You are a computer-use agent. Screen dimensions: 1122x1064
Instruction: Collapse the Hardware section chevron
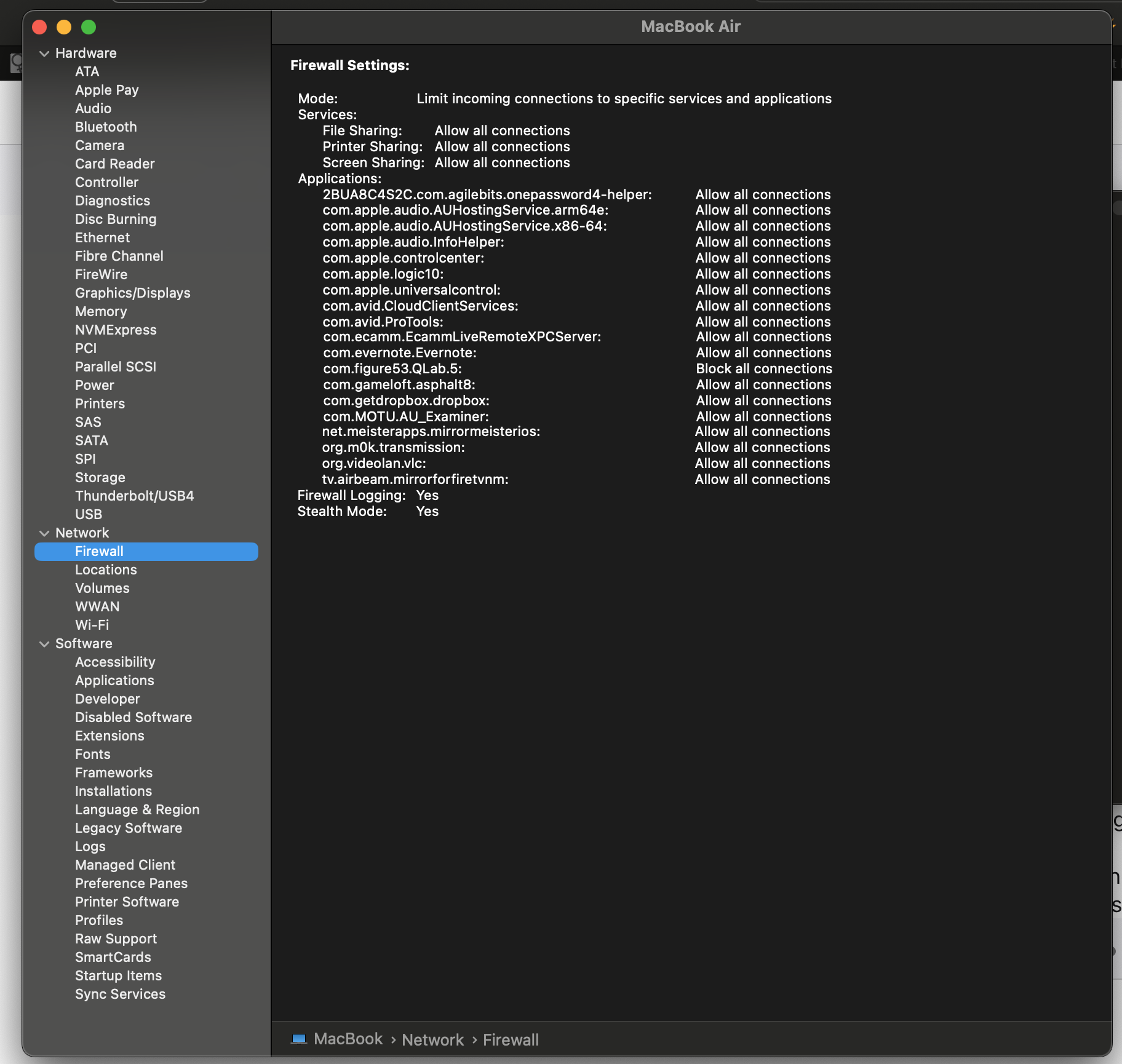44,54
